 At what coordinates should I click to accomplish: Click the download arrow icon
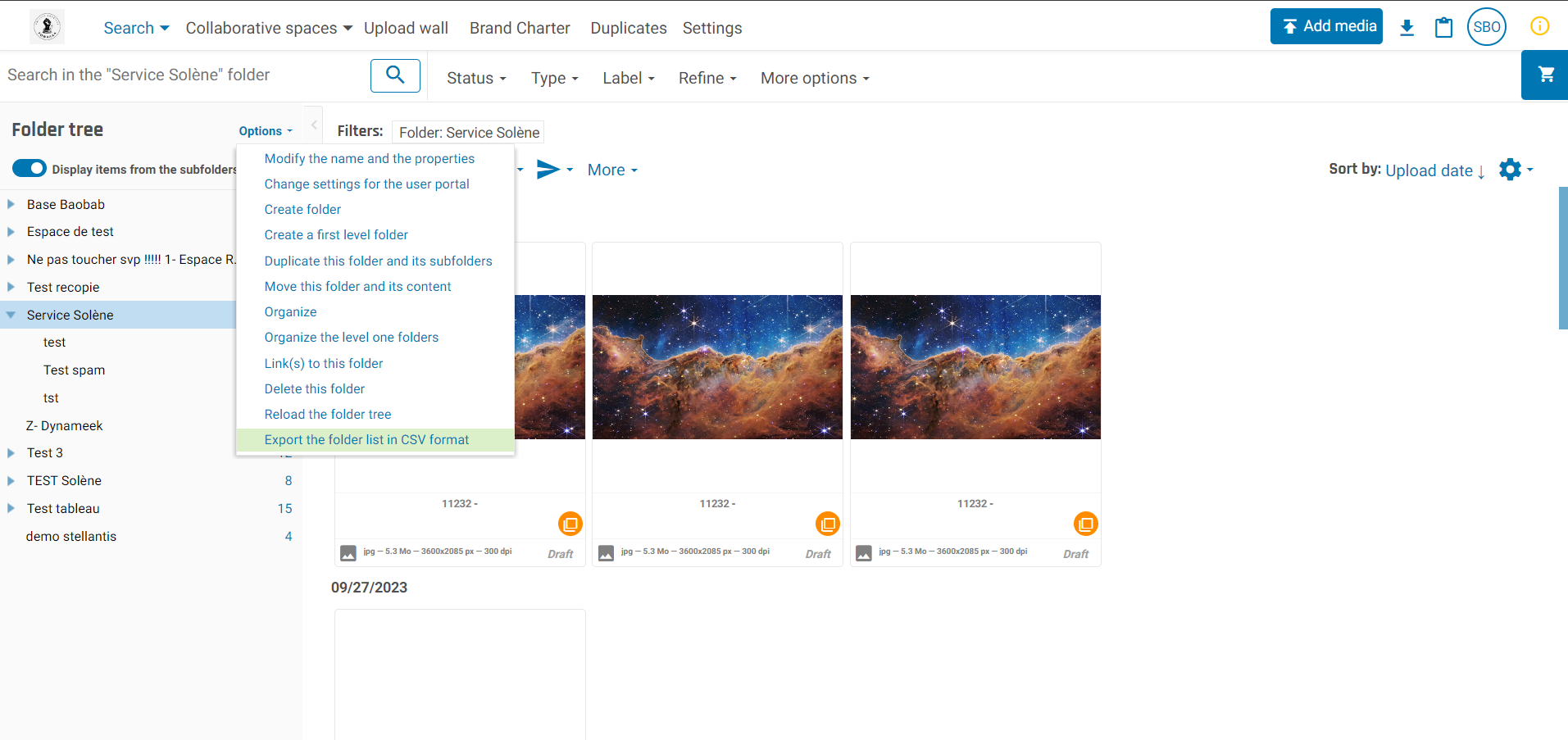tap(1407, 28)
